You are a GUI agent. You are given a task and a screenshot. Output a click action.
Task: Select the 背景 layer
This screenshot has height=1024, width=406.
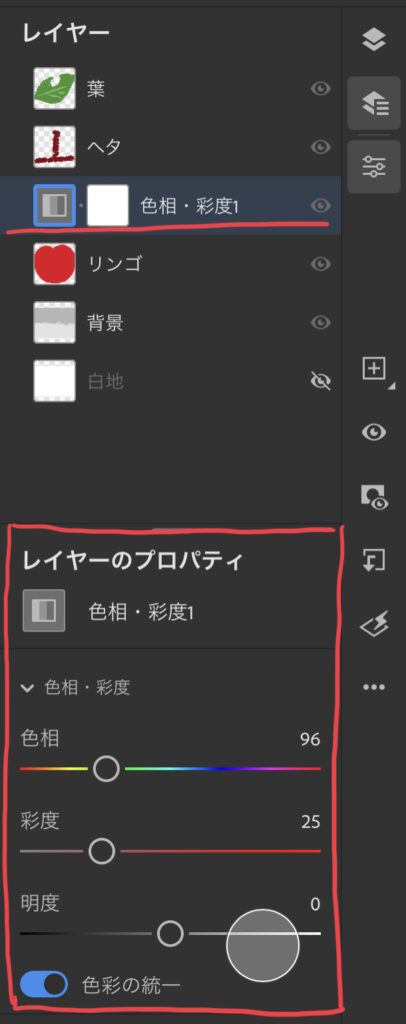point(170,323)
